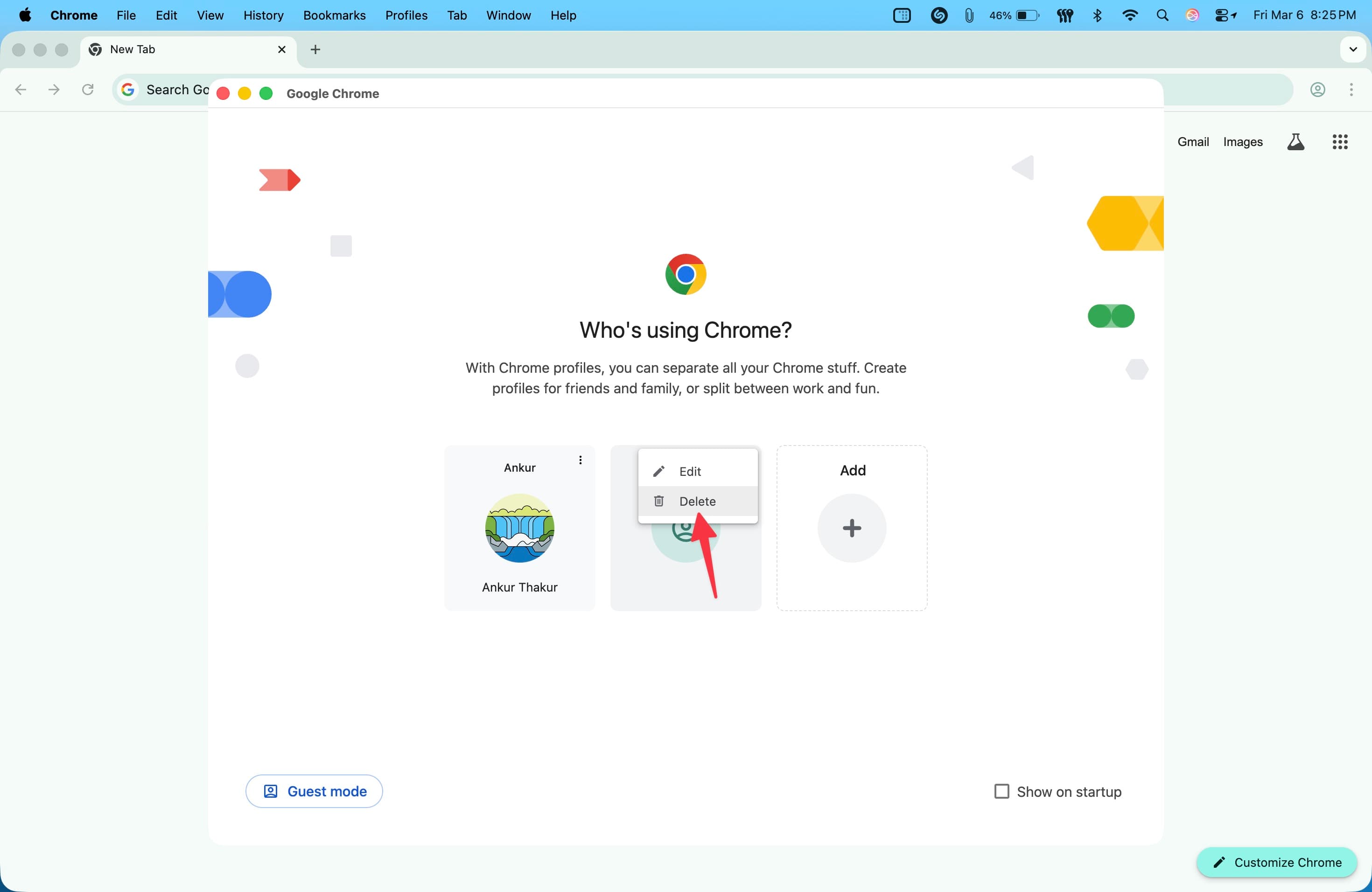Image resolution: width=1372 pixels, height=892 pixels.
Task: Choose Edit from the profile menu
Action: (x=689, y=471)
